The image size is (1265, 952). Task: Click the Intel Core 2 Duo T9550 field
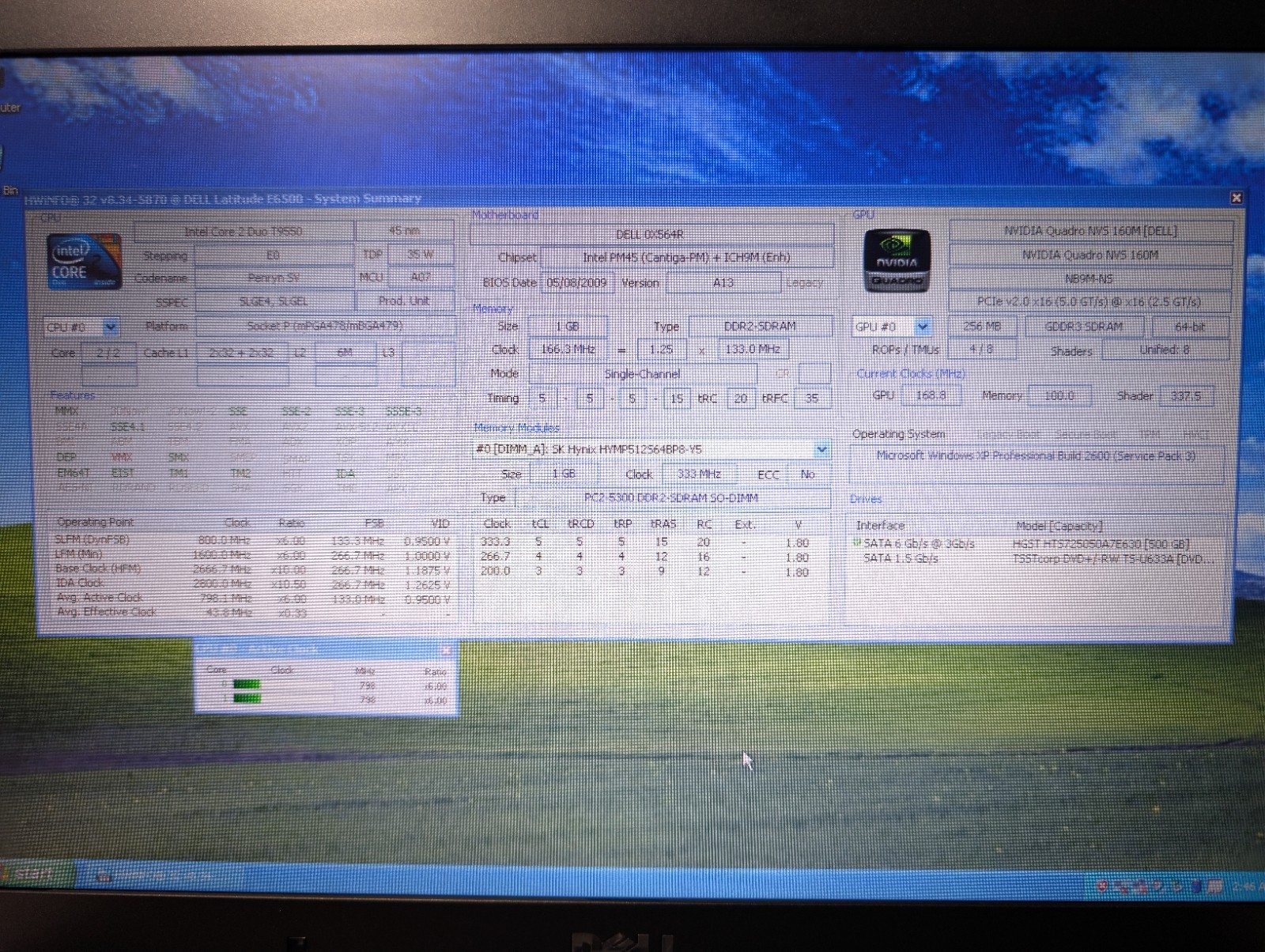point(244,232)
